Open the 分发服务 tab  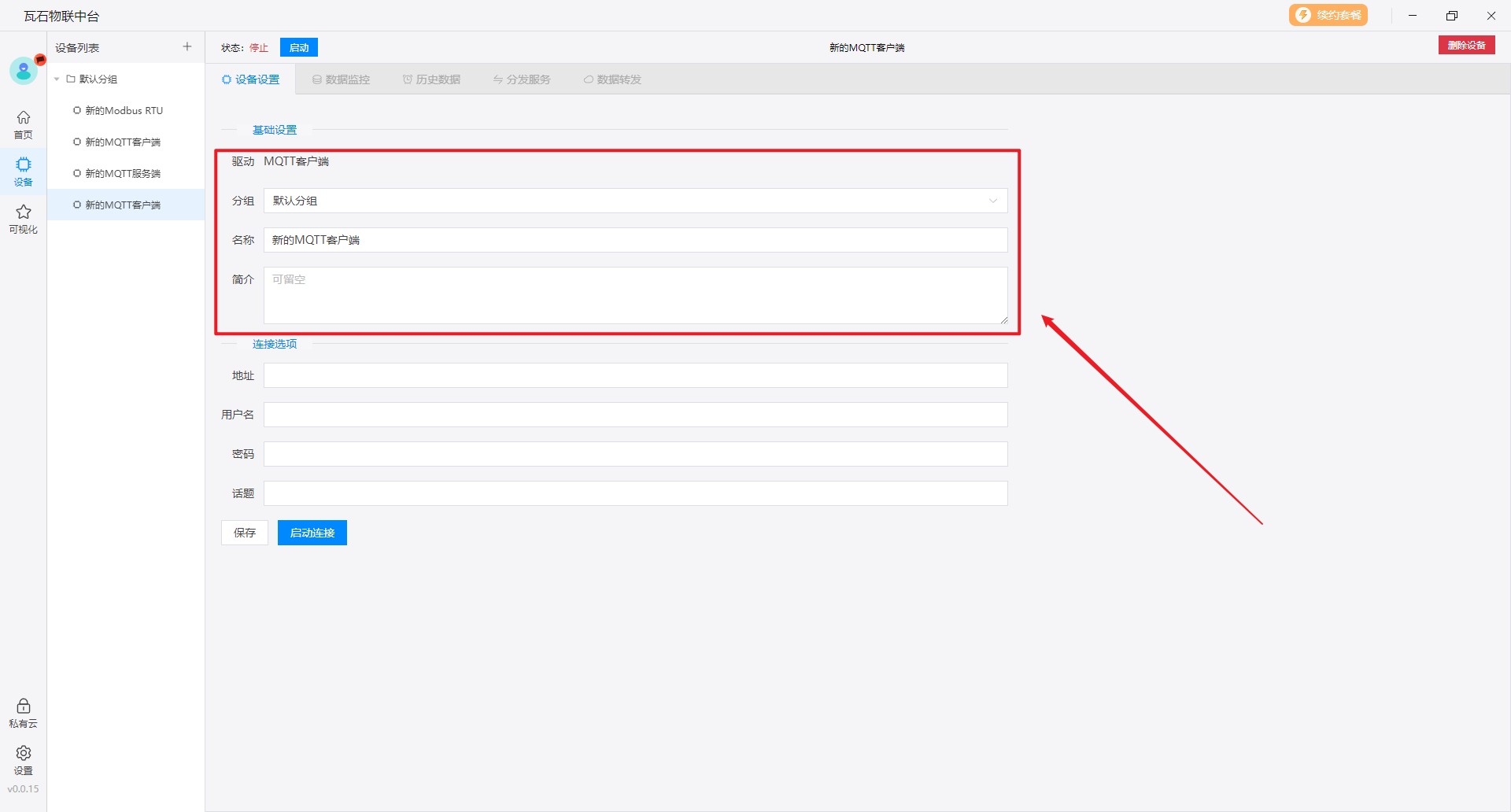coord(523,79)
